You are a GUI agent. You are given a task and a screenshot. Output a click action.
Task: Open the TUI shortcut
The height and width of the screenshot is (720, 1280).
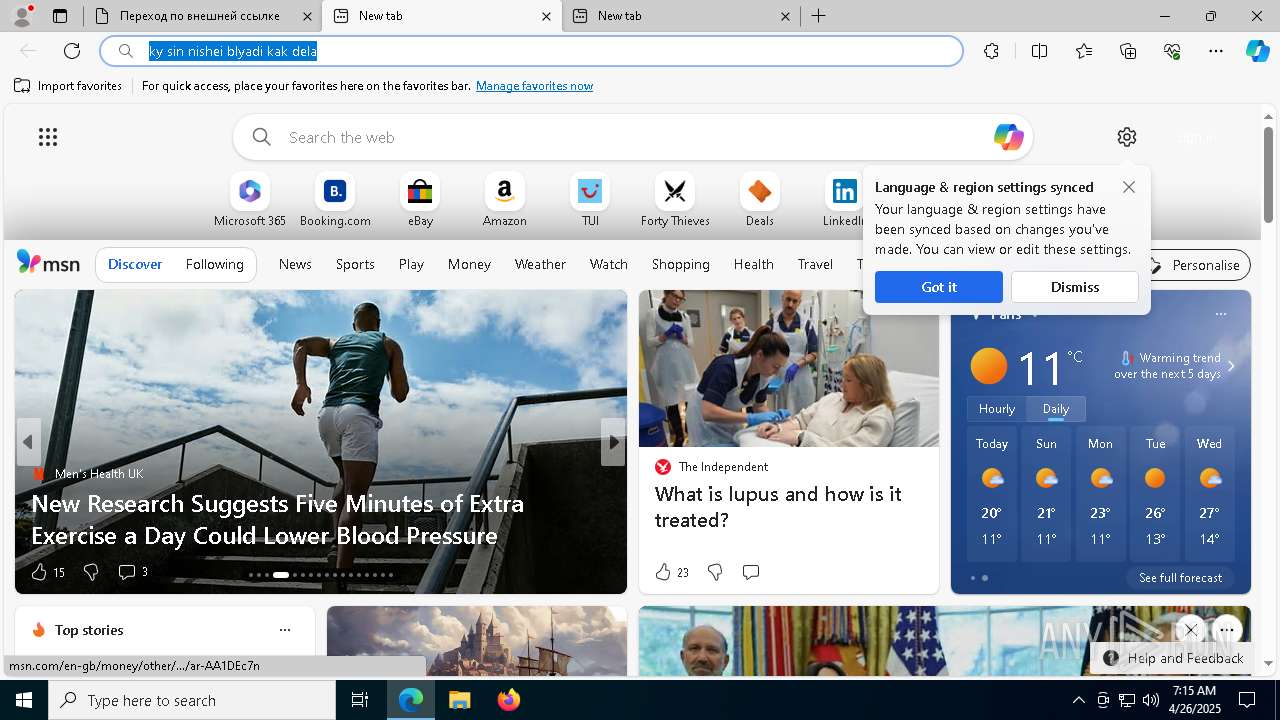pos(590,200)
